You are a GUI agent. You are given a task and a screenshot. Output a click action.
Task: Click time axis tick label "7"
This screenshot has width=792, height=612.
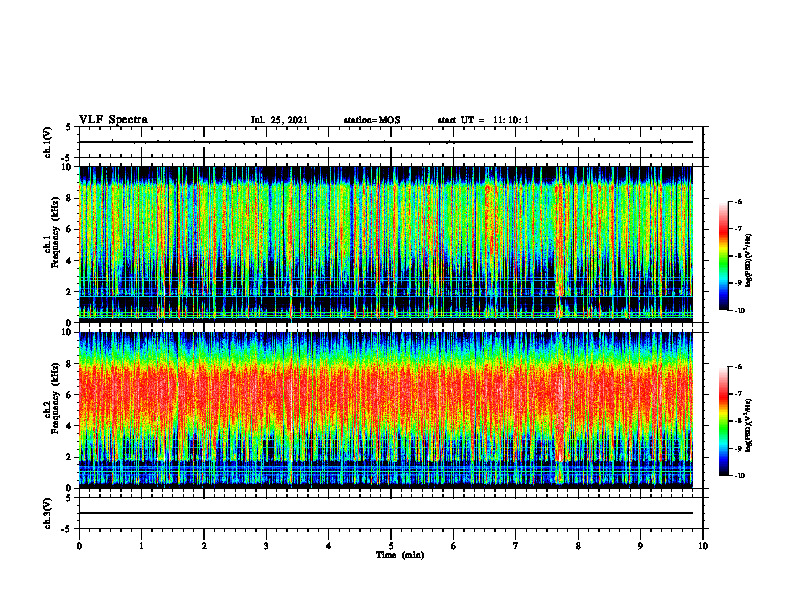(x=516, y=546)
